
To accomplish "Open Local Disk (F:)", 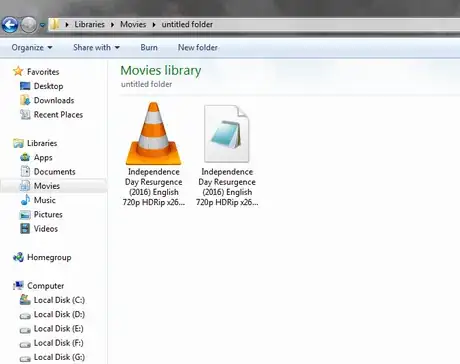I will (x=59, y=343).
